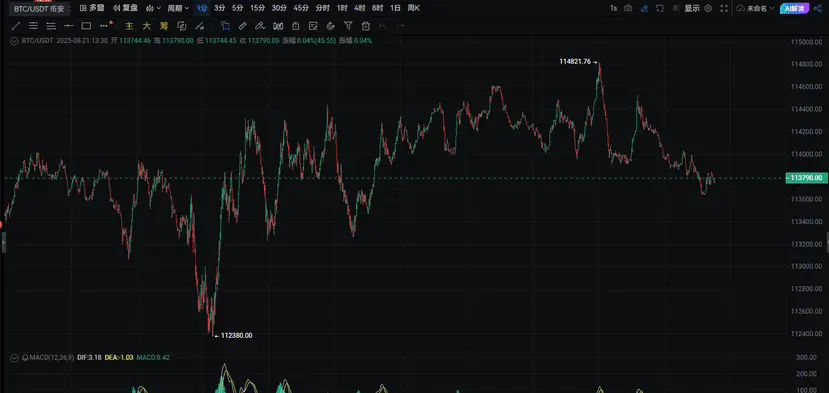The height and width of the screenshot is (393, 829).
Task: Collapse the BTC/USDT legend chevron
Action: (x=14, y=40)
